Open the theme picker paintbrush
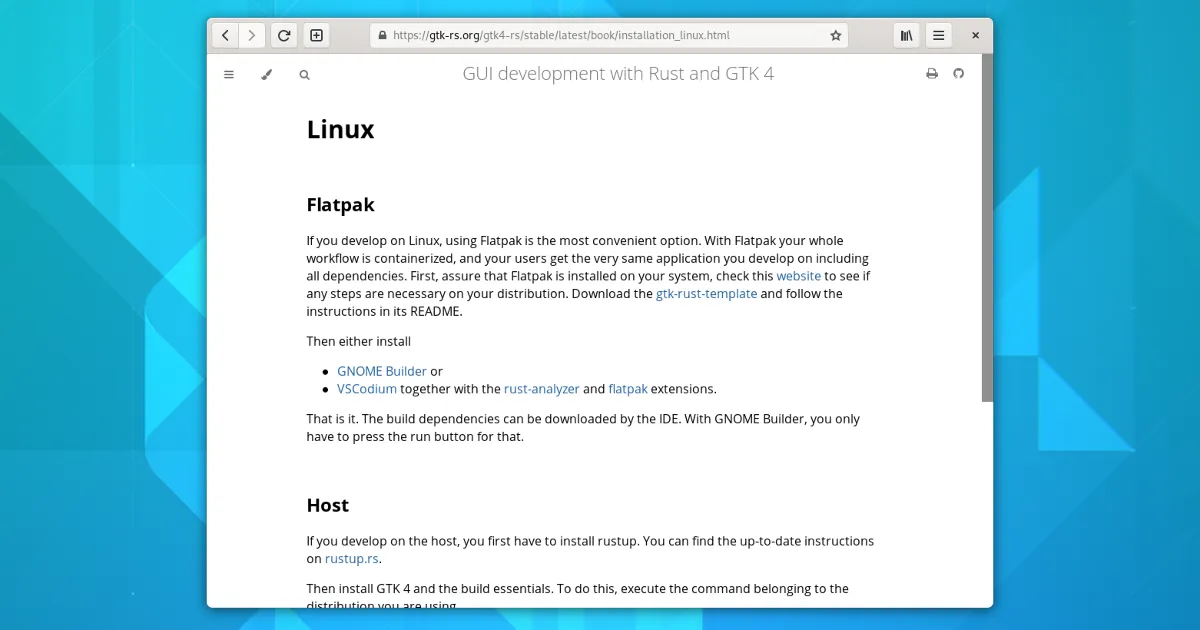 tap(266, 74)
